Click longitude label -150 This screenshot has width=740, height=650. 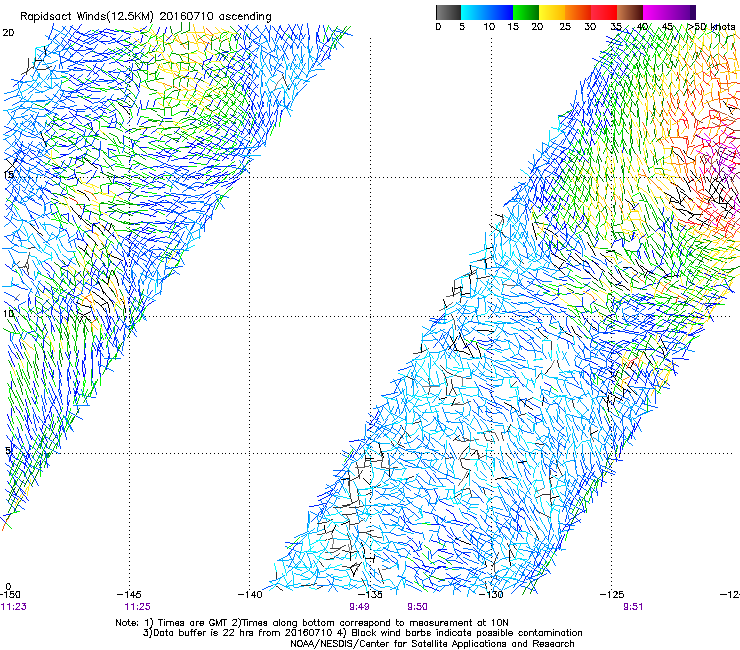pyautogui.click(x=10, y=595)
